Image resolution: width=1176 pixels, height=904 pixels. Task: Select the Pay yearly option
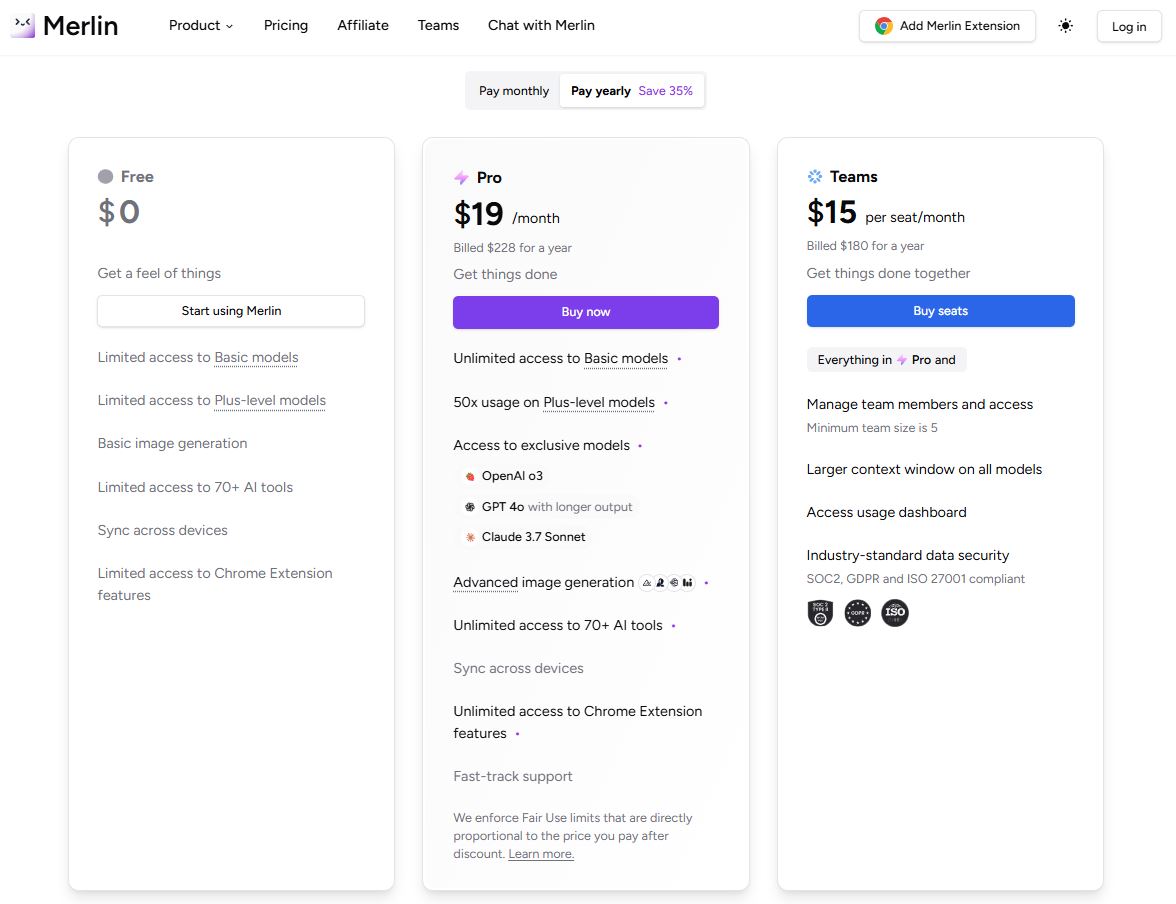coord(600,90)
